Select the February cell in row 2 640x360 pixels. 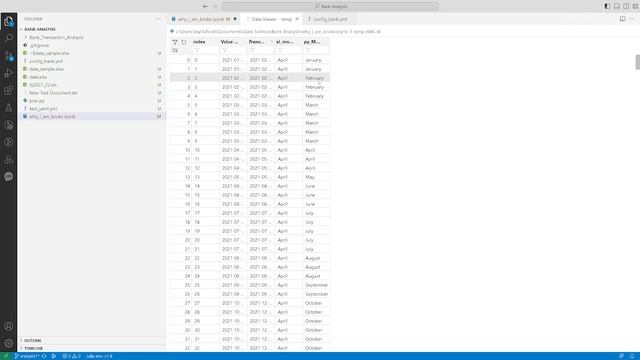316,78
